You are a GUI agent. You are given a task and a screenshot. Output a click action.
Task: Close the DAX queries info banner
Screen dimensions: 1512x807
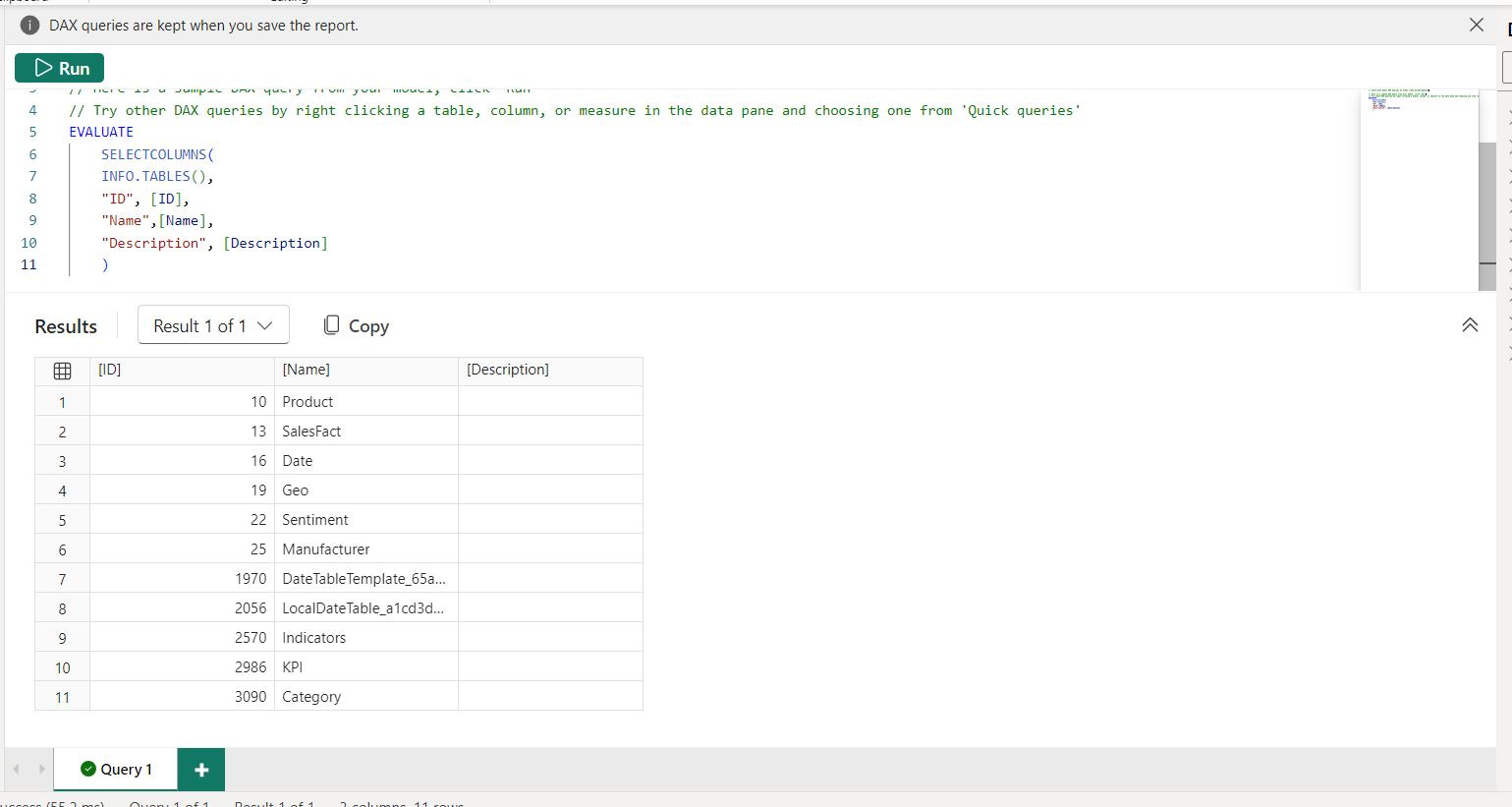pos(1476,26)
